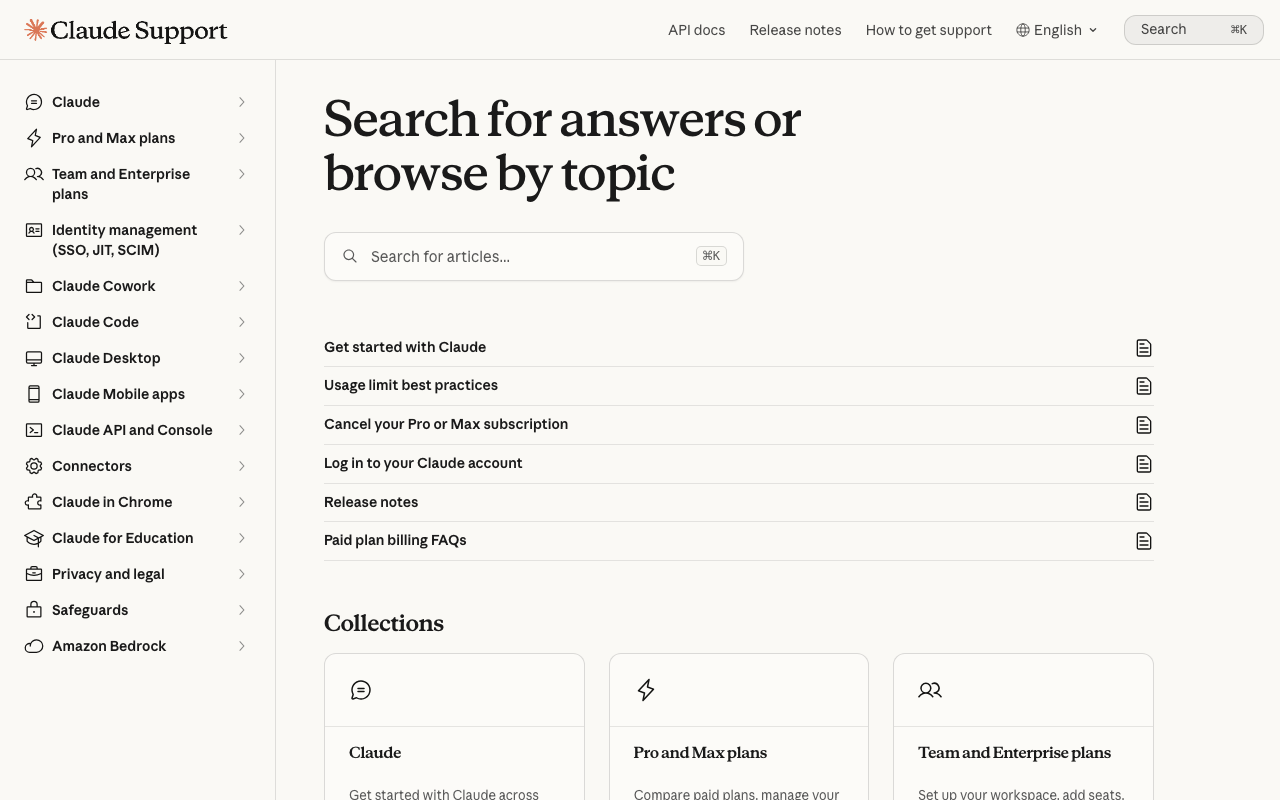Click the Claude Support logo
1280x800 pixels.
[x=126, y=30]
